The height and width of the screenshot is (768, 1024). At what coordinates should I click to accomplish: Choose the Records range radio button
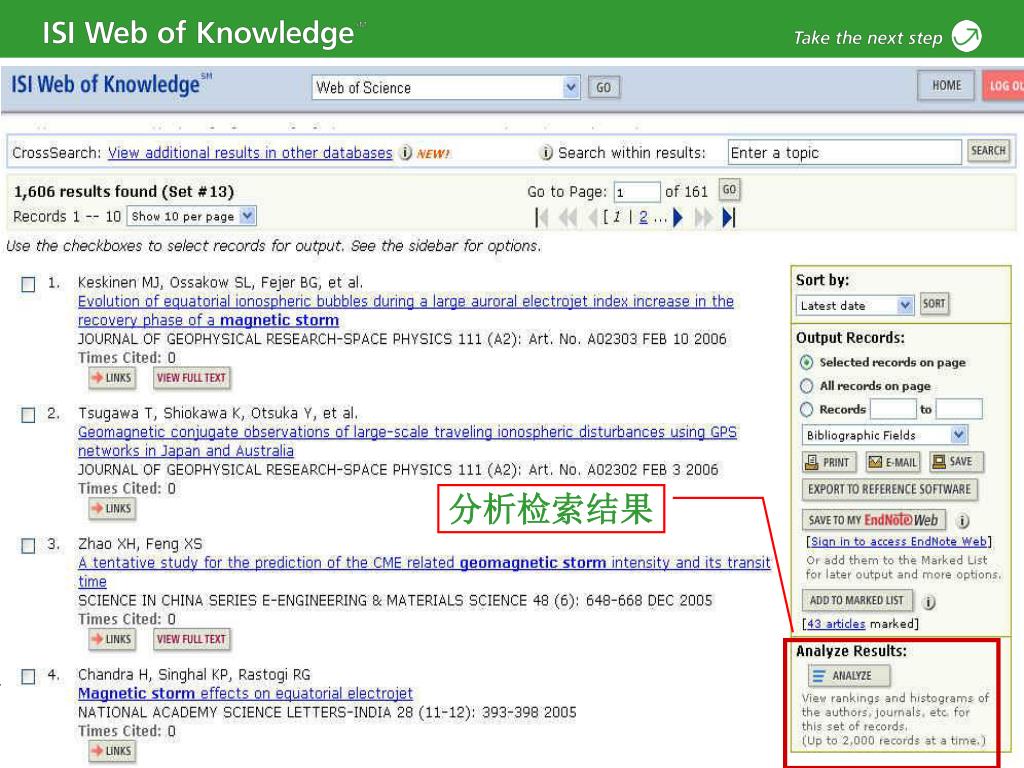pos(807,409)
